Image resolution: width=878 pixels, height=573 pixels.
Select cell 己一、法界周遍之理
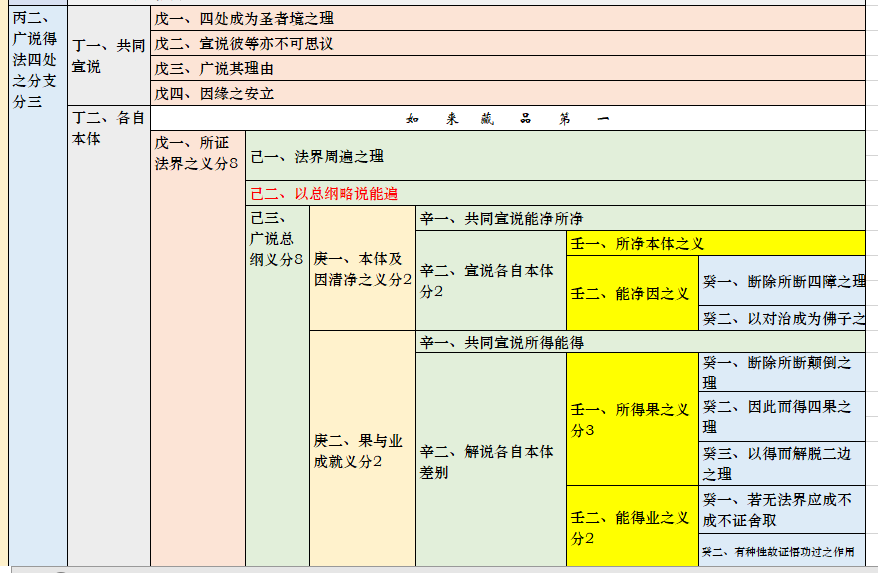pos(555,156)
